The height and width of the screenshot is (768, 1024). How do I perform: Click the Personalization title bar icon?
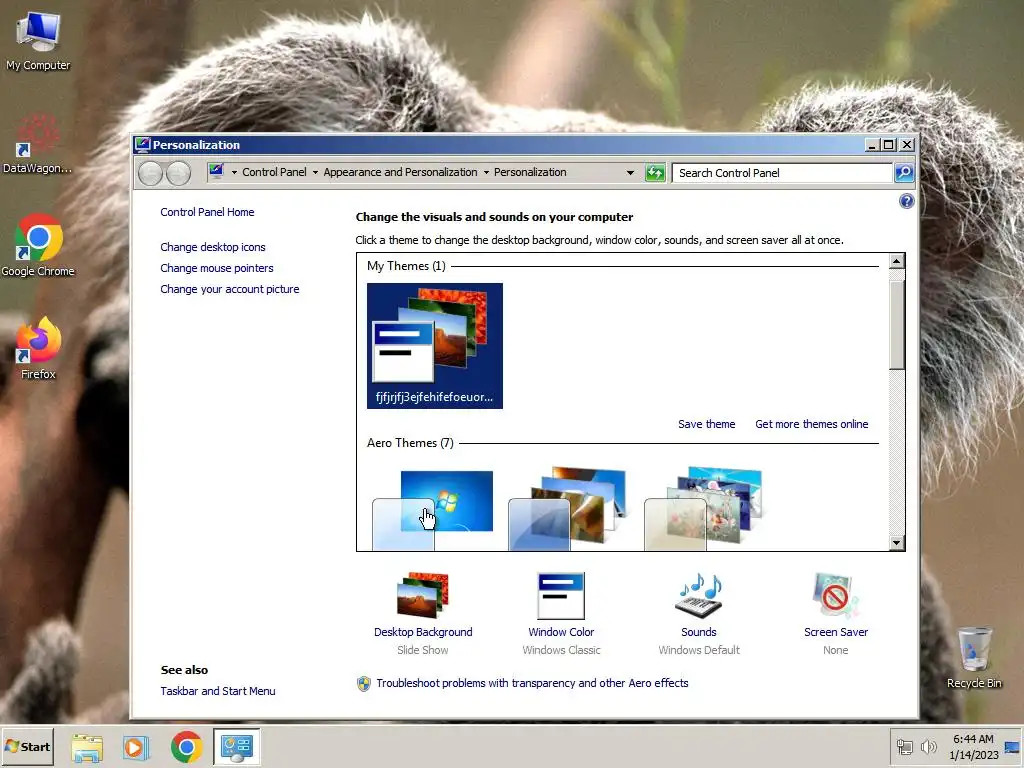[143, 145]
